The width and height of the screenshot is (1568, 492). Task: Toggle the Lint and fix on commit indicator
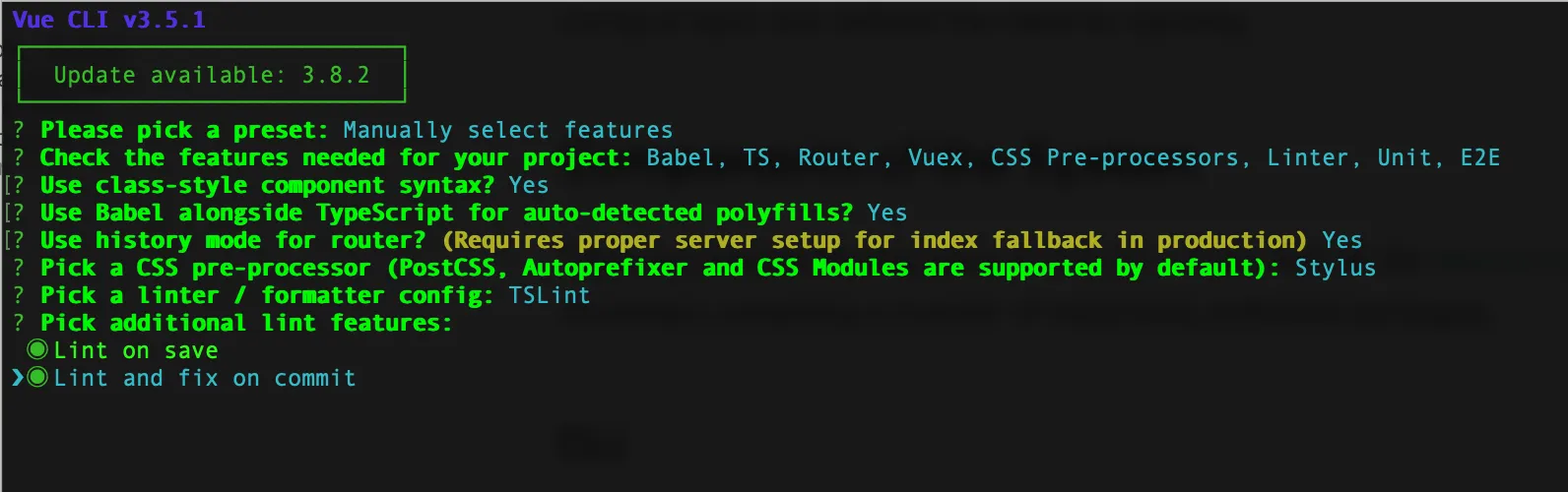(37, 377)
